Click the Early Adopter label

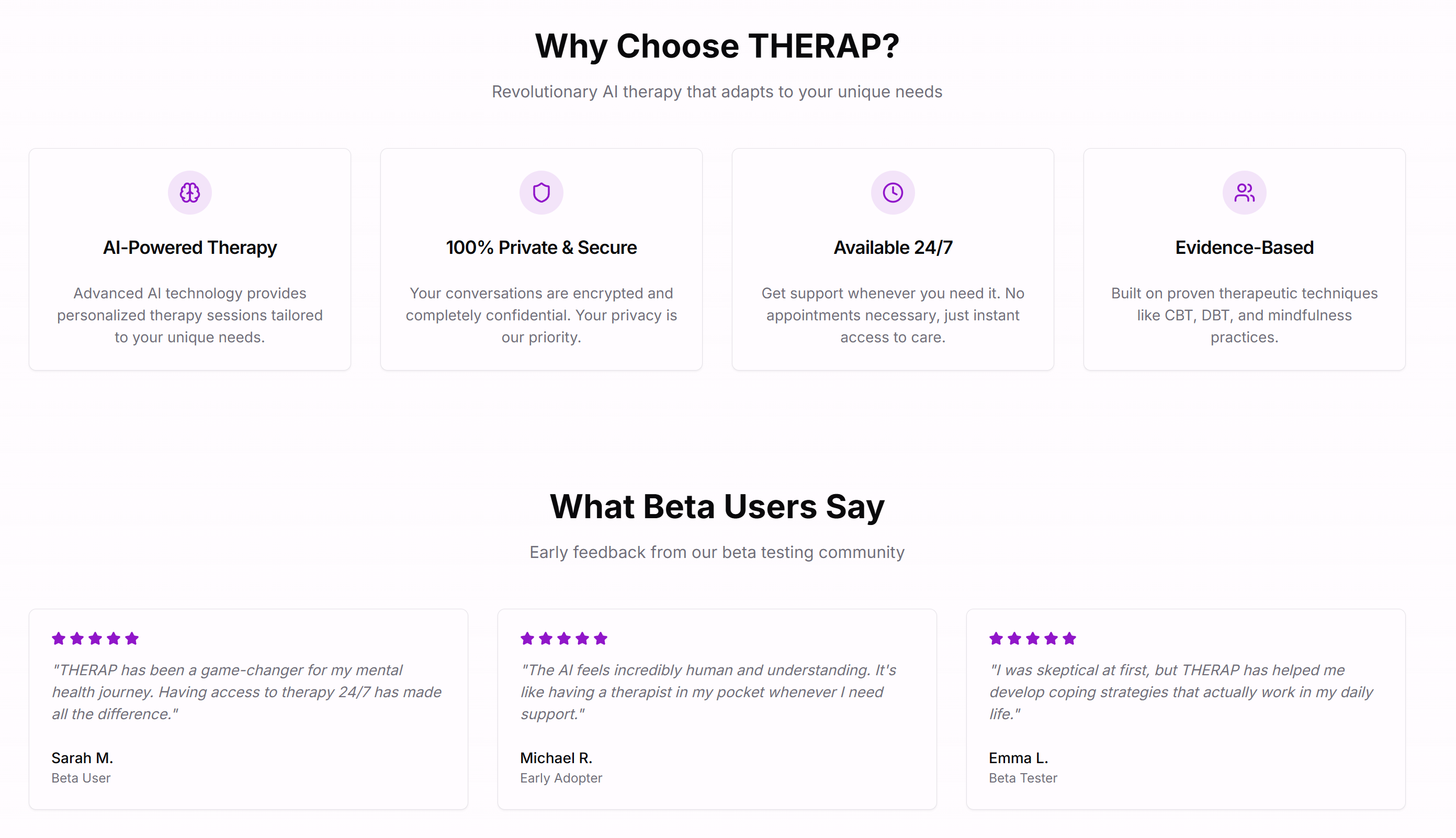561,778
